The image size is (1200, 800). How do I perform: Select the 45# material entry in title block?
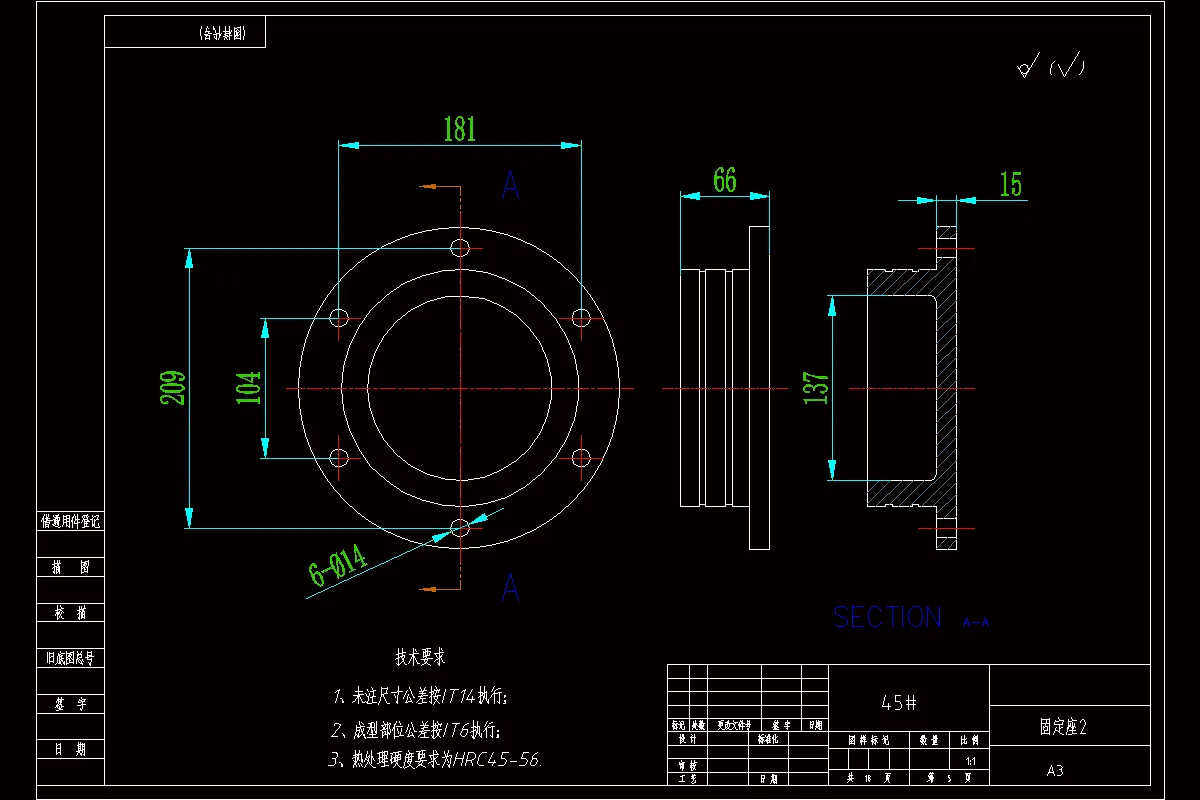(x=899, y=702)
